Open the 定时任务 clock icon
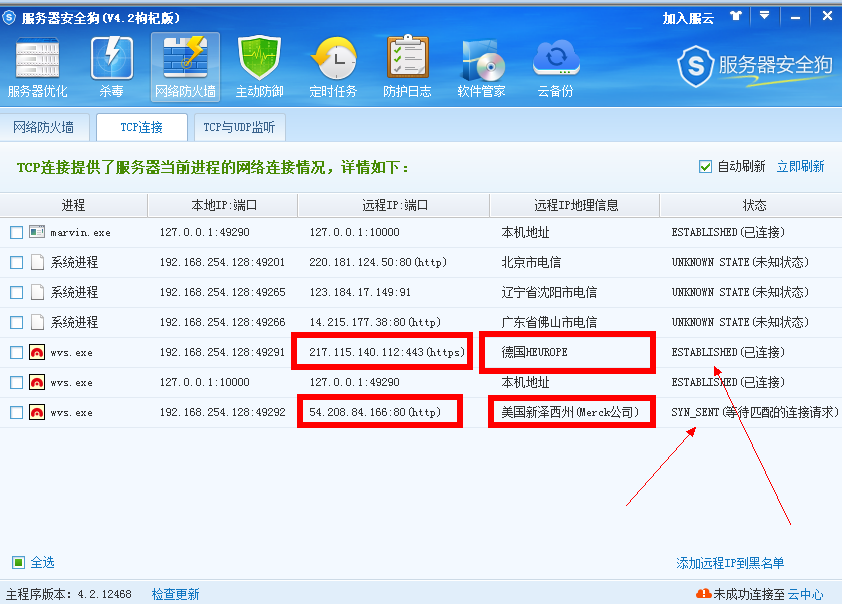 point(333,67)
